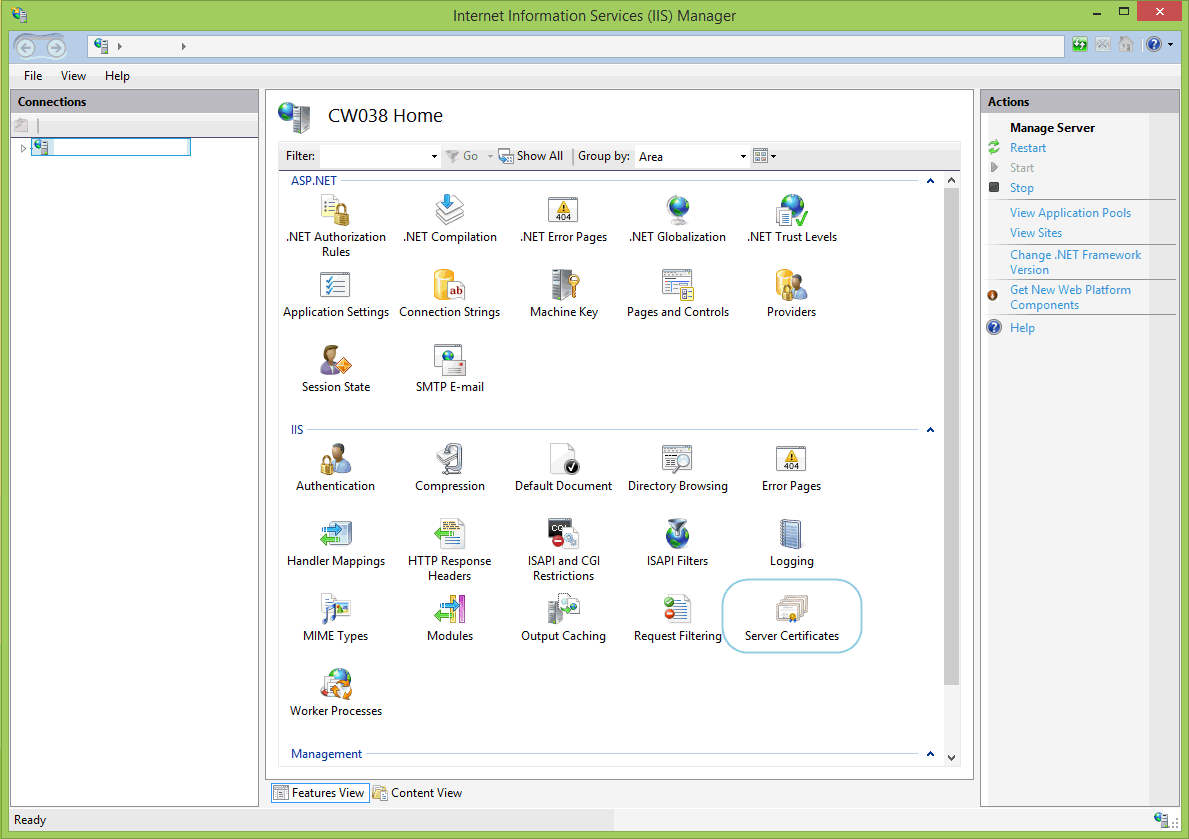Image resolution: width=1189 pixels, height=839 pixels.
Task: Select Server Certificates feature
Action: point(792,618)
